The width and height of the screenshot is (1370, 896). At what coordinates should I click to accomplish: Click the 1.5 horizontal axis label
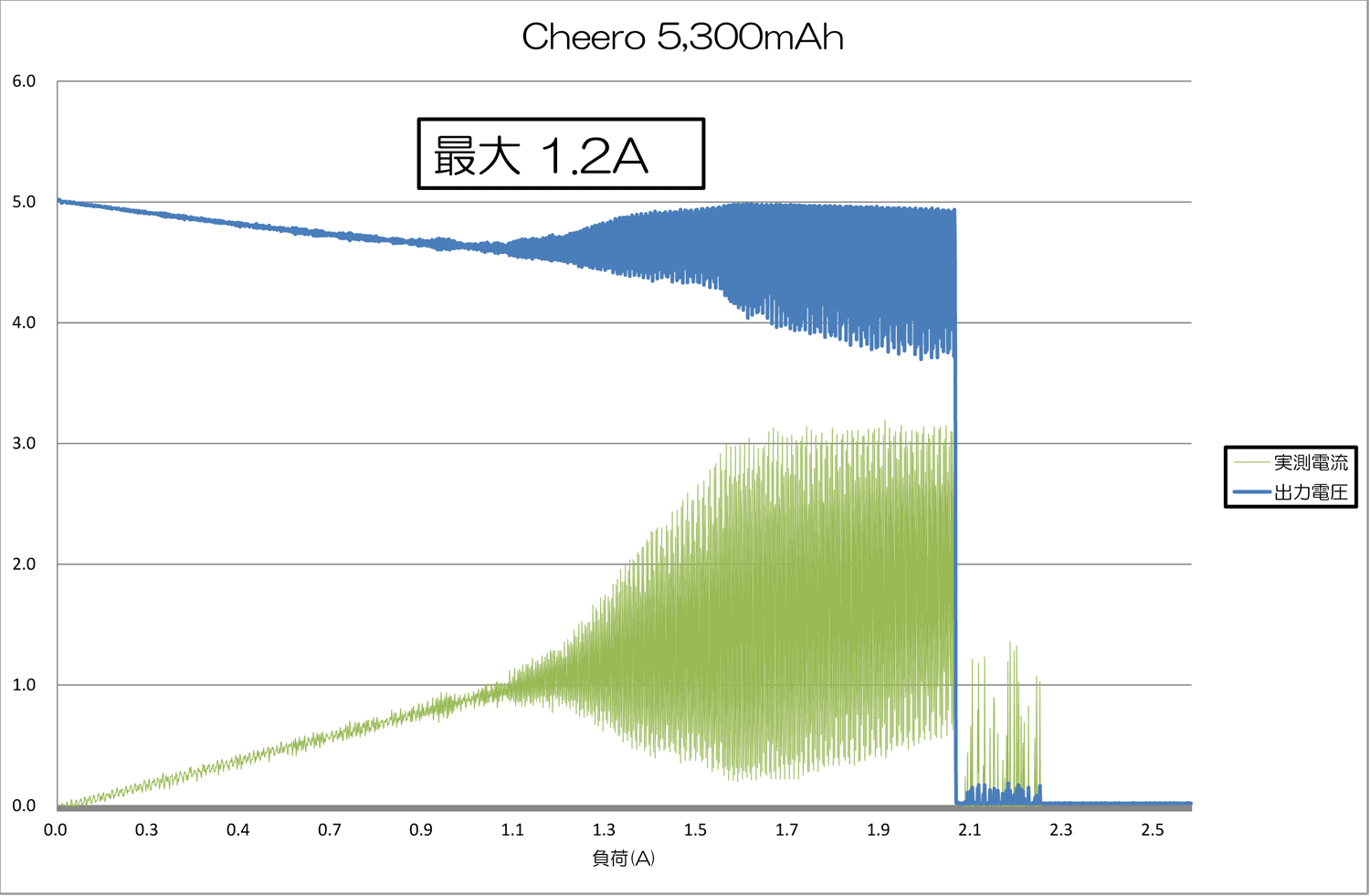(695, 829)
